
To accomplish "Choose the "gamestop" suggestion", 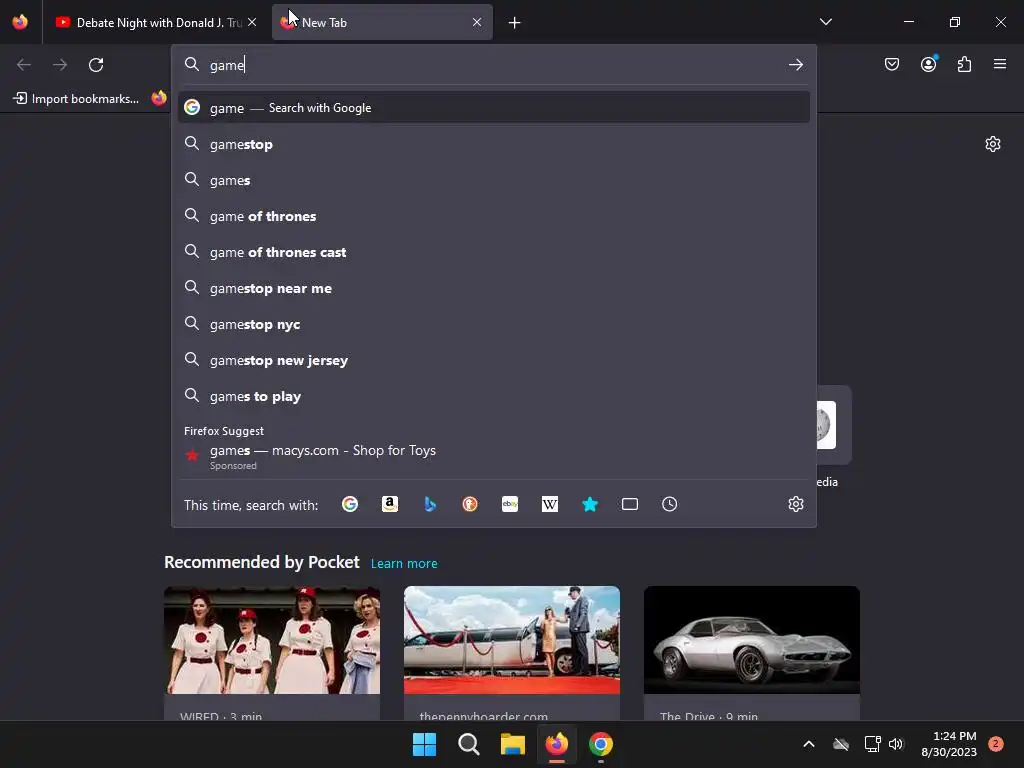I will 494,144.
